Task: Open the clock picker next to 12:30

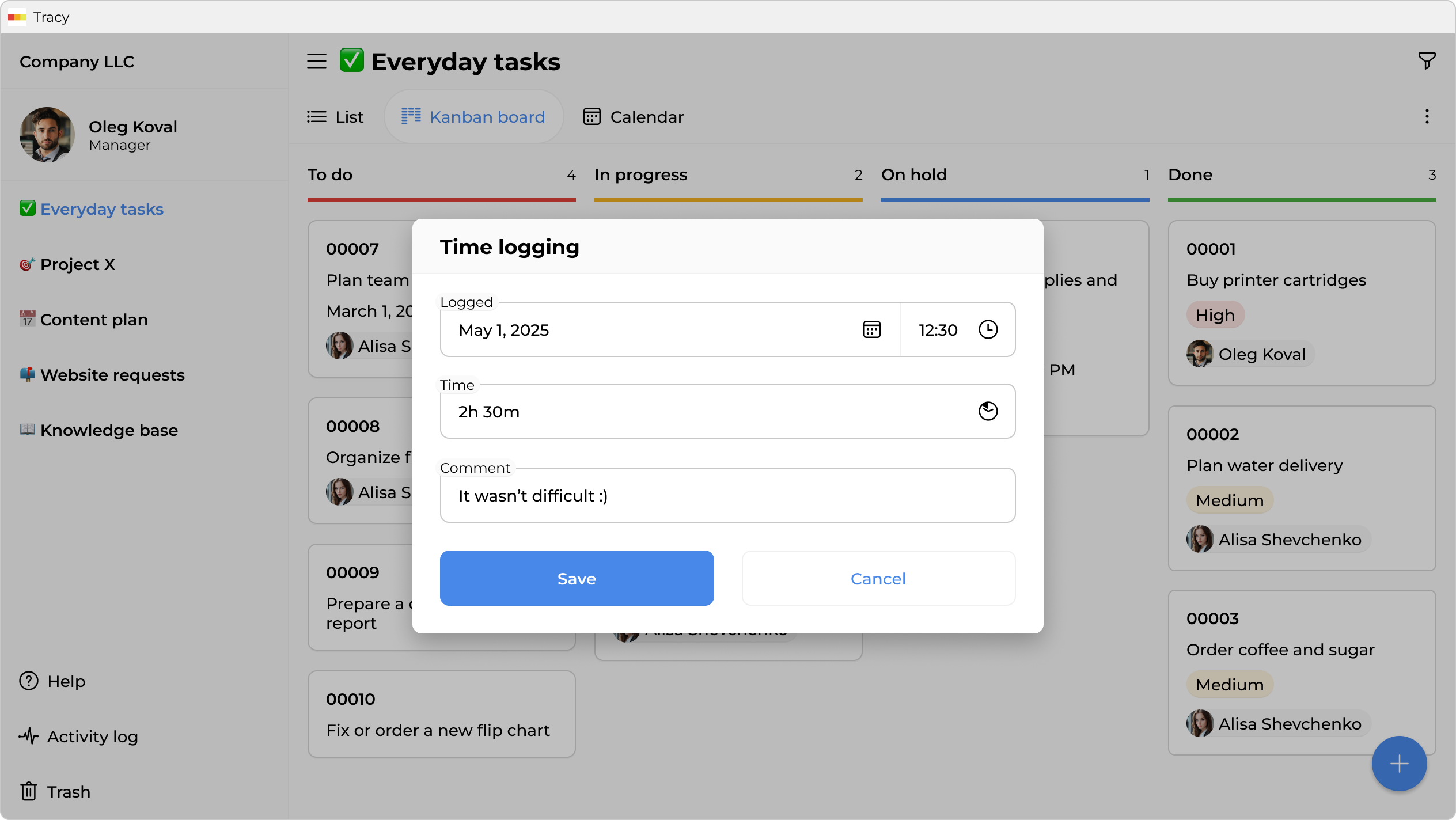Action: point(988,329)
